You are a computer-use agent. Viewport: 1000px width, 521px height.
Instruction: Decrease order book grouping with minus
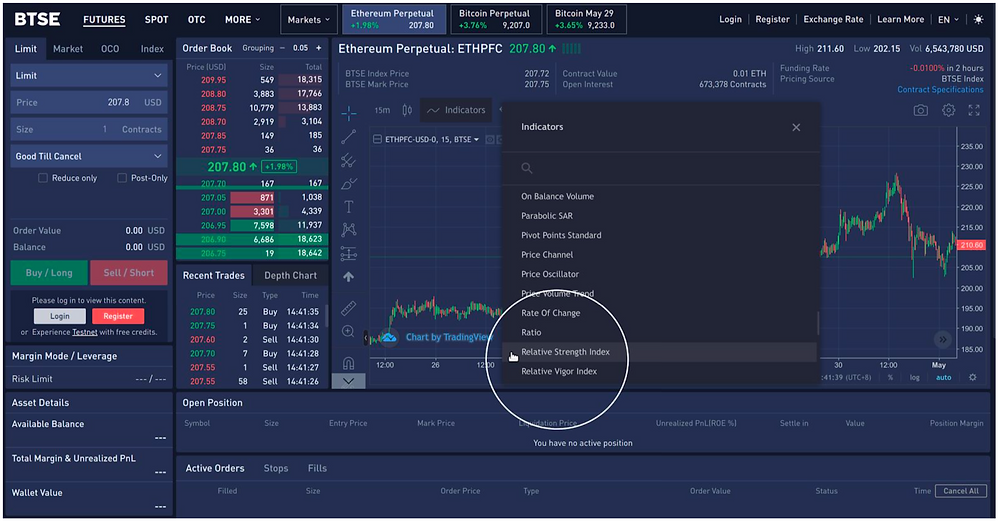coord(283,48)
